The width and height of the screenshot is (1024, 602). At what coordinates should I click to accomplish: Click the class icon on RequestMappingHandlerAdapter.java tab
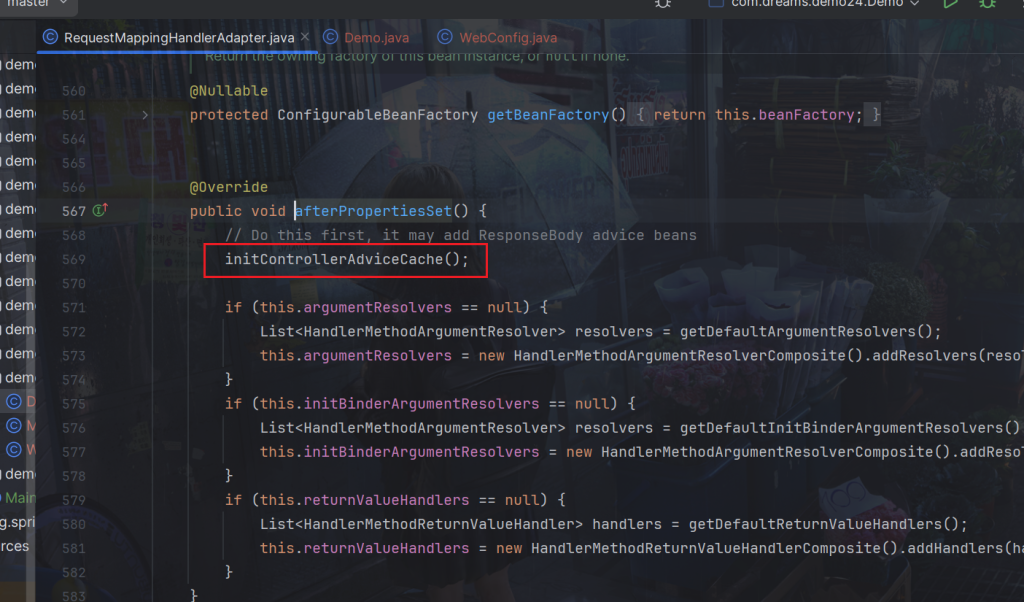pos(50,38)
